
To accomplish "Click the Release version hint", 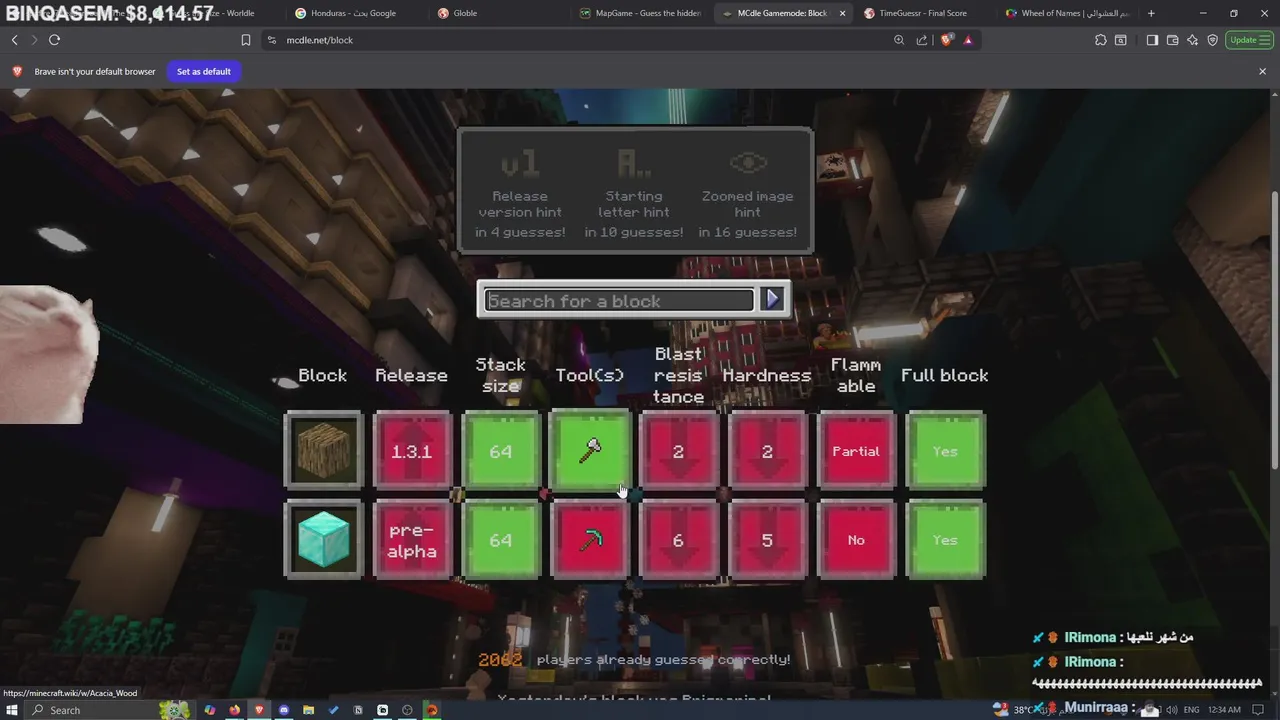I will (520, 193).
